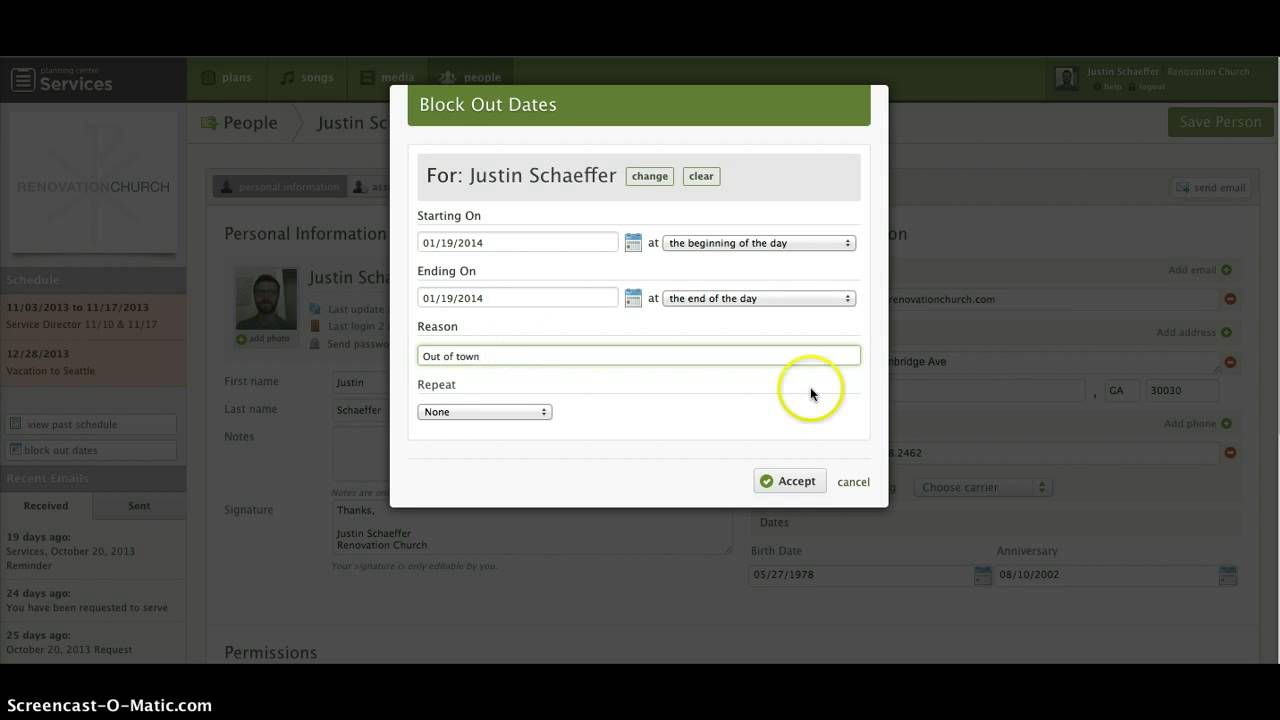Open the plans tab

point(226,78)
